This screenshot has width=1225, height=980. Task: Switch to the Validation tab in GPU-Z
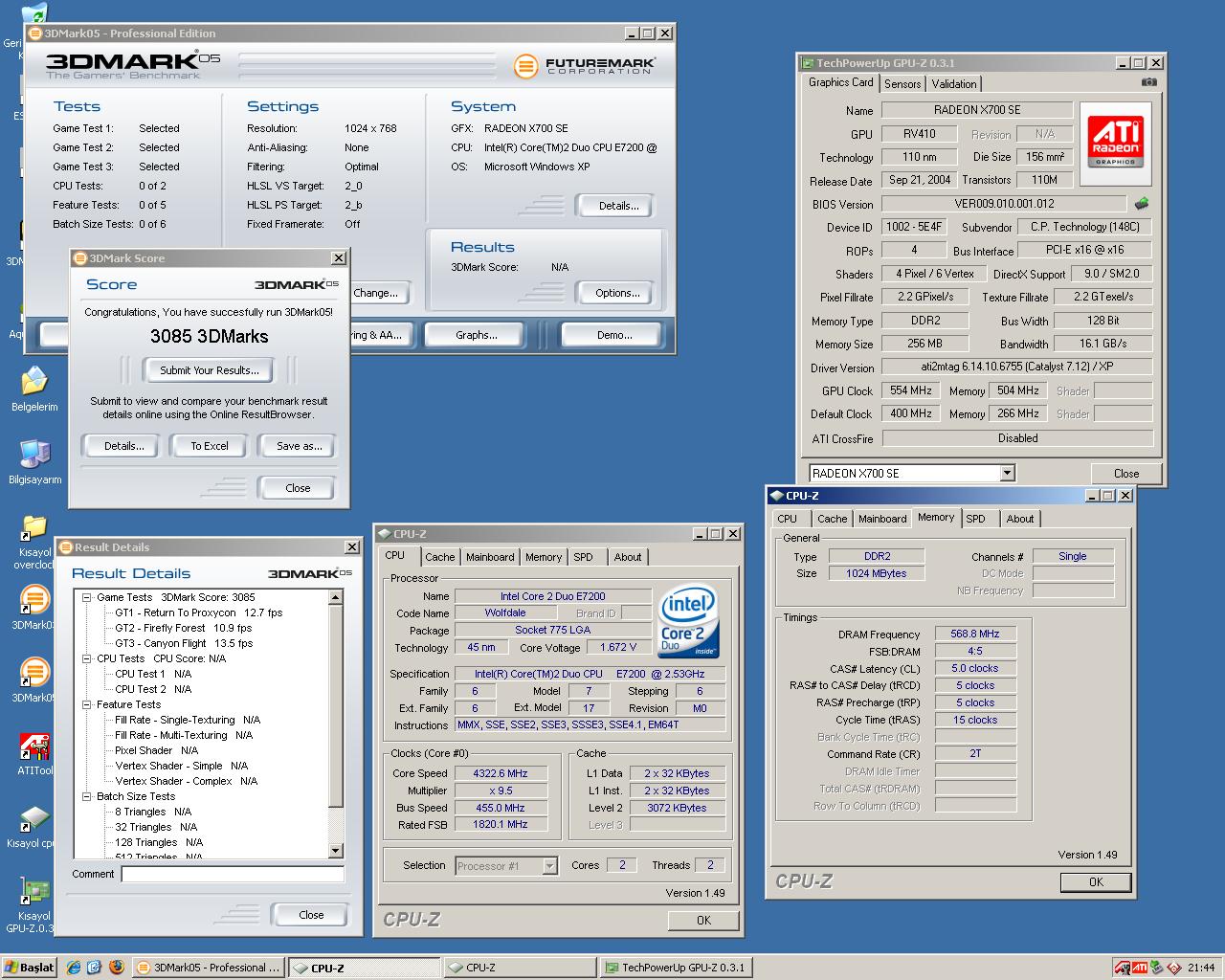(x=954, y=84)
